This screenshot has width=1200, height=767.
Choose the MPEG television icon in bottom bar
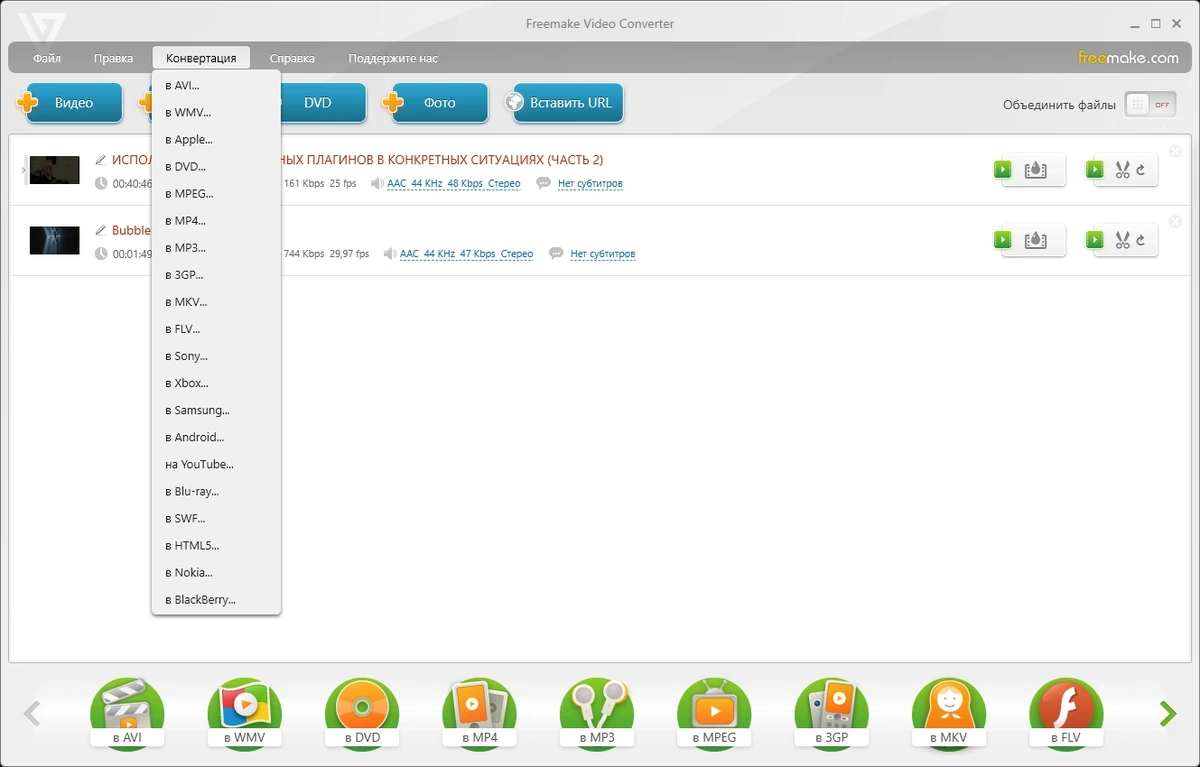point(714,713)
